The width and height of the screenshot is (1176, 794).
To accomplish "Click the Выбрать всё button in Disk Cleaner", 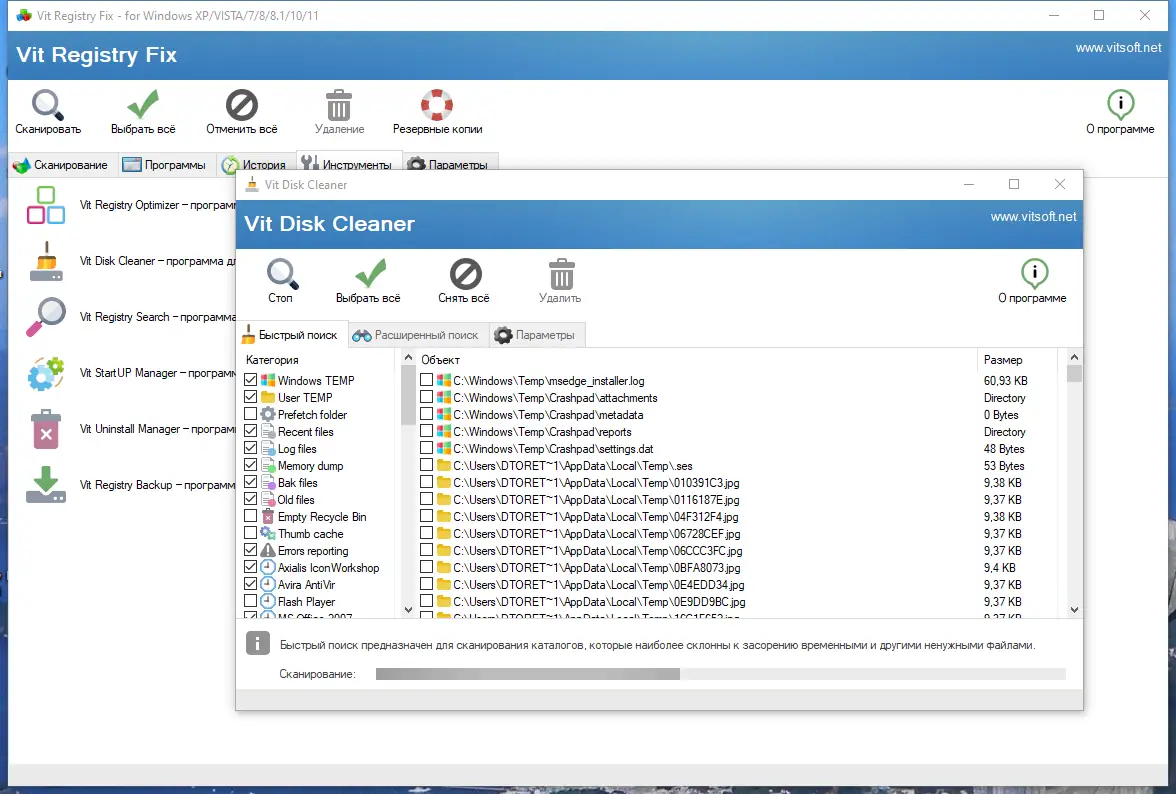I will (x=371, y=272).
